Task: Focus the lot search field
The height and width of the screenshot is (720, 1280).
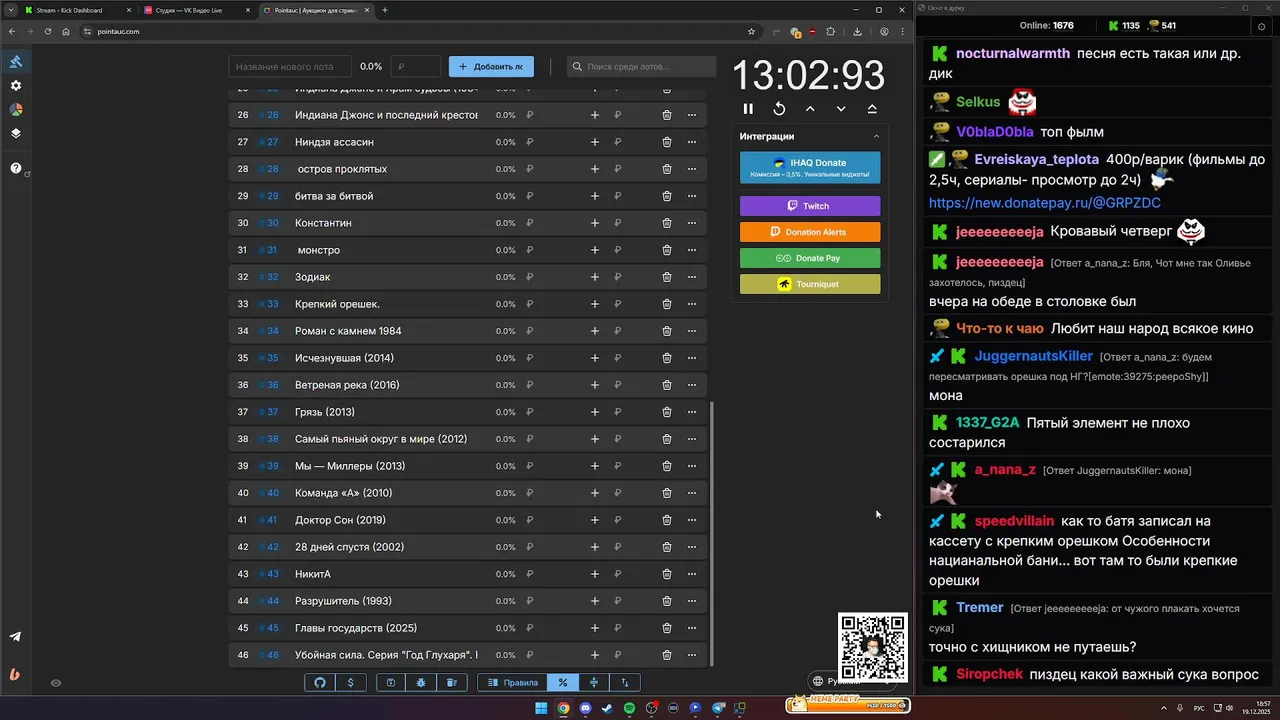Action: pyautogui.click(x=641, y=67)
